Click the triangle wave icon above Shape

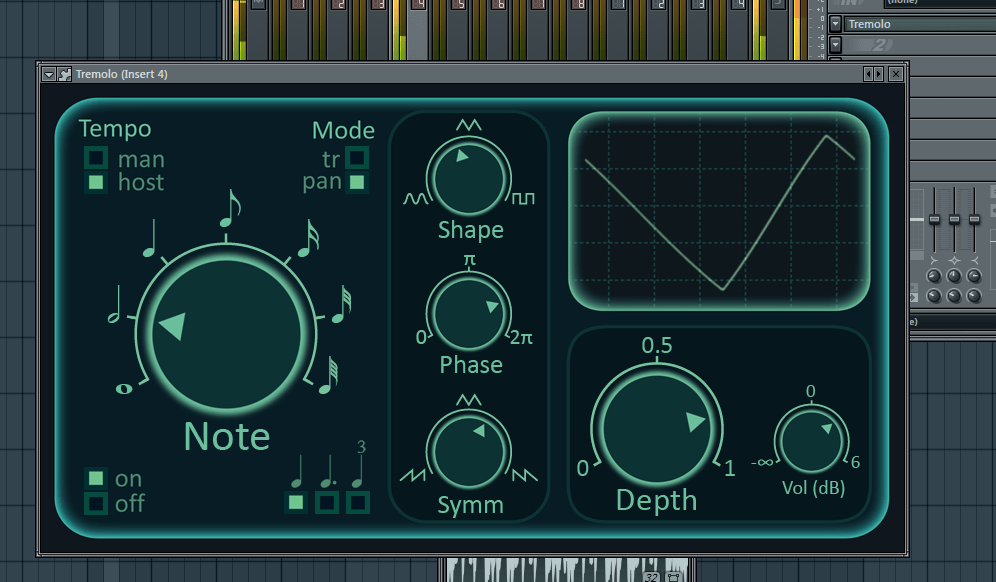(x=469, y=125)
